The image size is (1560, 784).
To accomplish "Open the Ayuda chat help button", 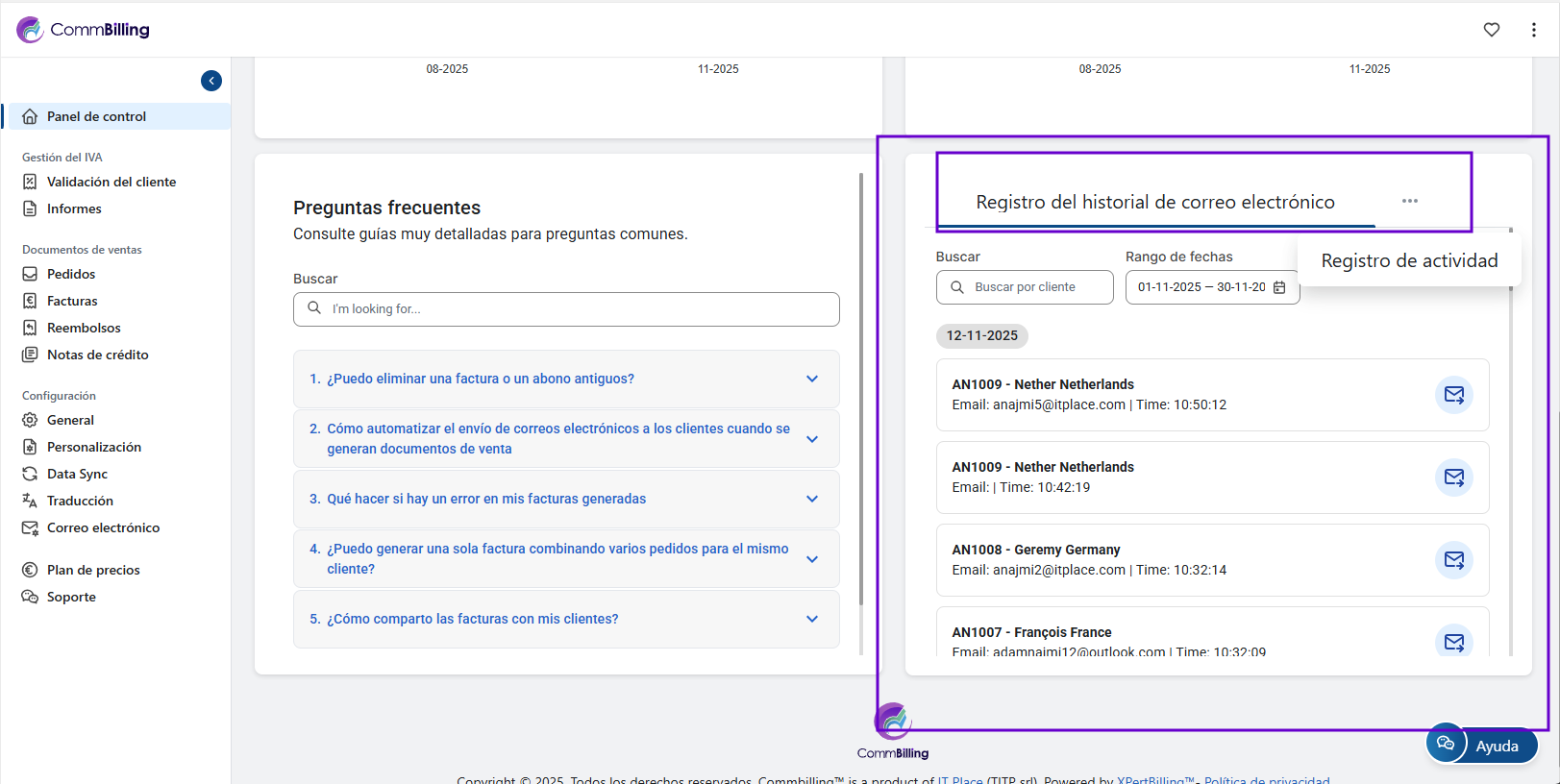I will [1481, 745].
